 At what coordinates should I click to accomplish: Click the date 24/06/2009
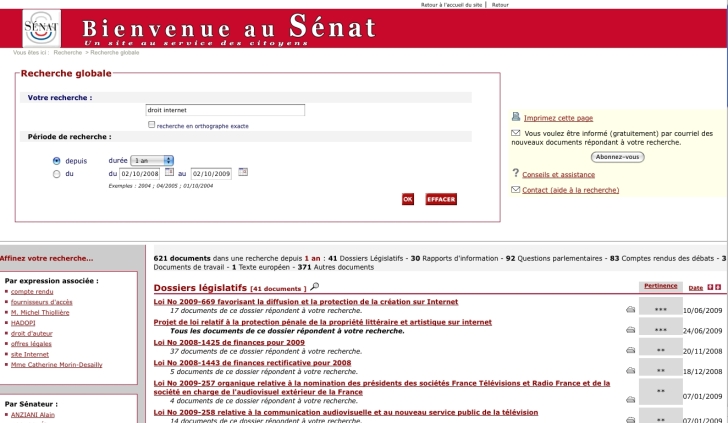tap(702, 331)
